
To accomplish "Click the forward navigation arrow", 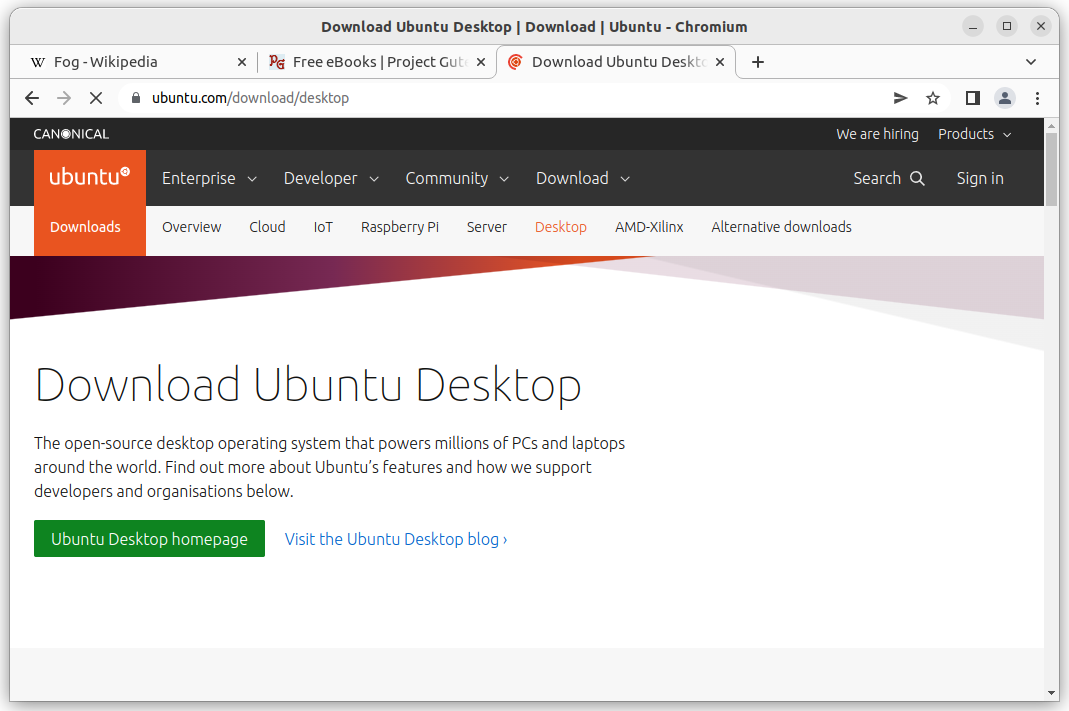I will pos(63,97).
